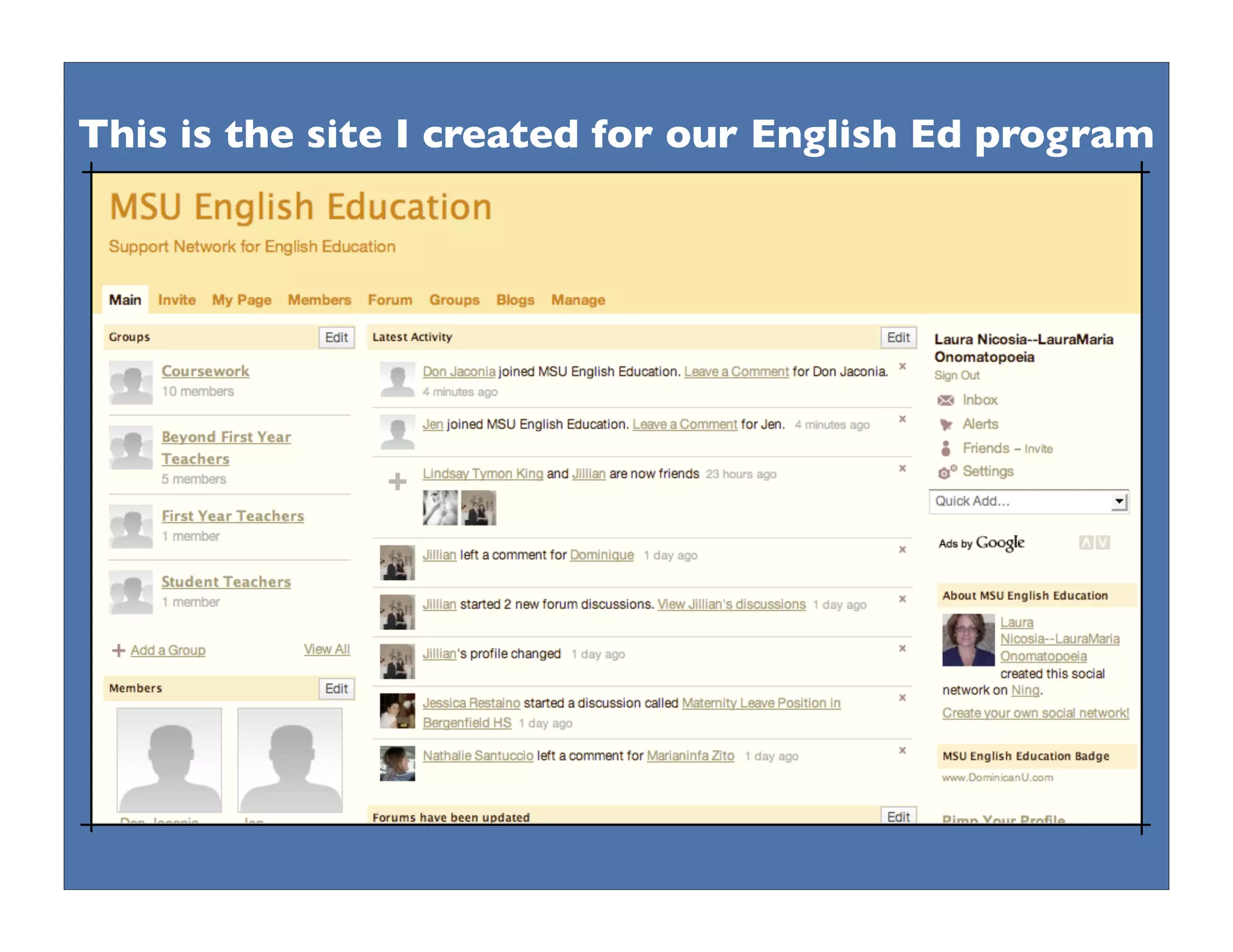Open the Marianinfa Zito profile link
1233x952 pixels.
(x=691, y=756)
